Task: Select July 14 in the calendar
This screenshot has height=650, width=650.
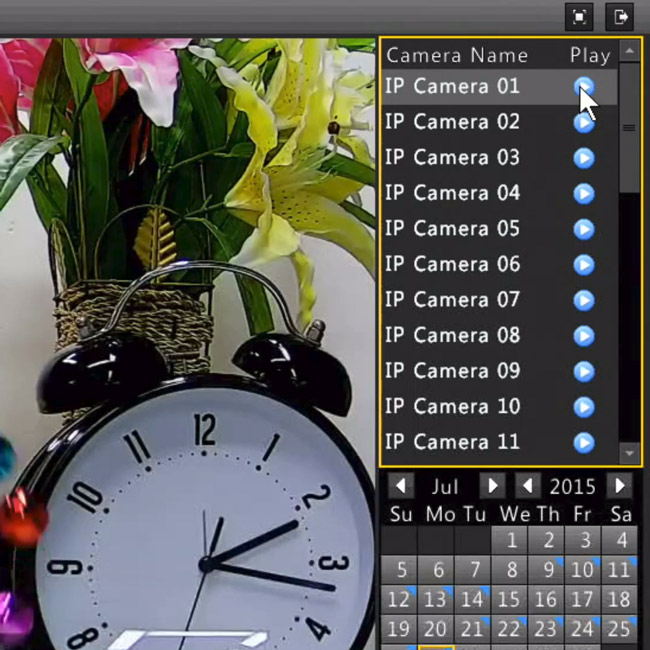Action: pyautogui.click(x=473, y=599)
